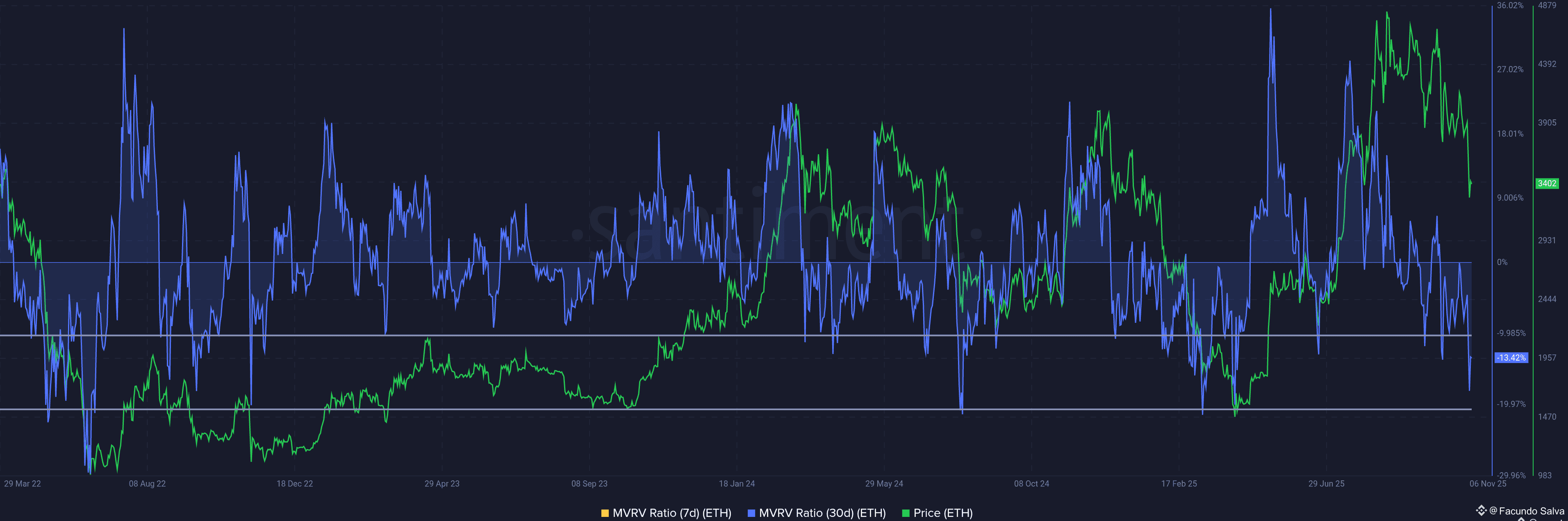Viewport: 1568px width, 521px height.
Task: Click the -9.985% axis label
Action: coord(1511,334)
